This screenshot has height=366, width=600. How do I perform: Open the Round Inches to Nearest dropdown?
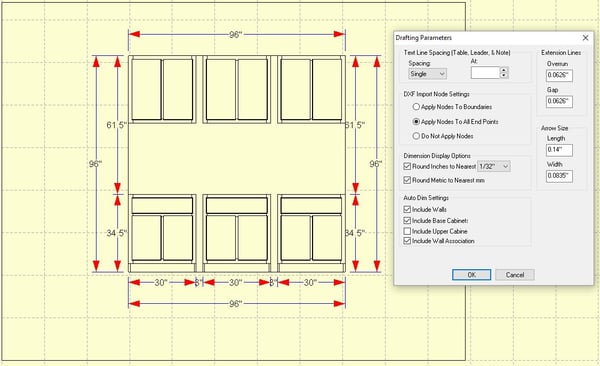pyautogui.click(x=494, y=167)
